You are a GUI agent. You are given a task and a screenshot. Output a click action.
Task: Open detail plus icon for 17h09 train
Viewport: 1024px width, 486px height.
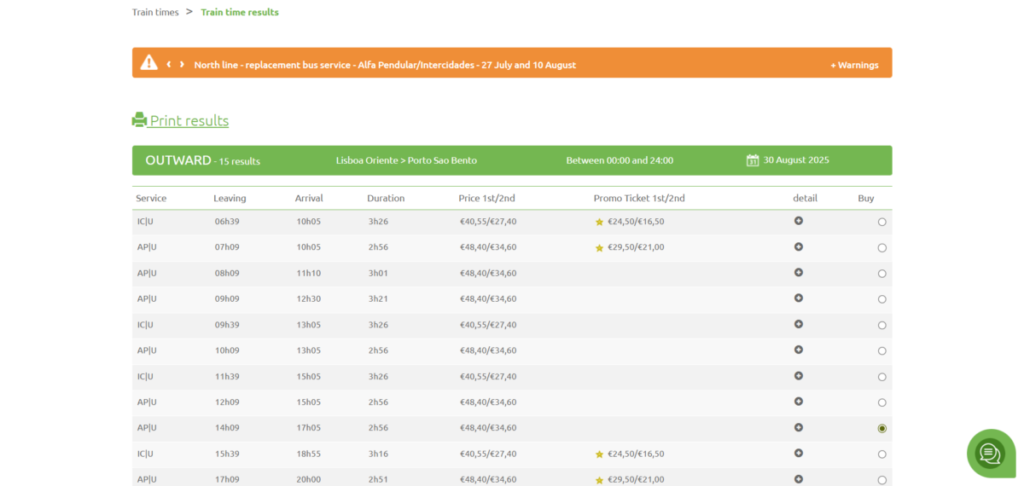click(798, 479)
